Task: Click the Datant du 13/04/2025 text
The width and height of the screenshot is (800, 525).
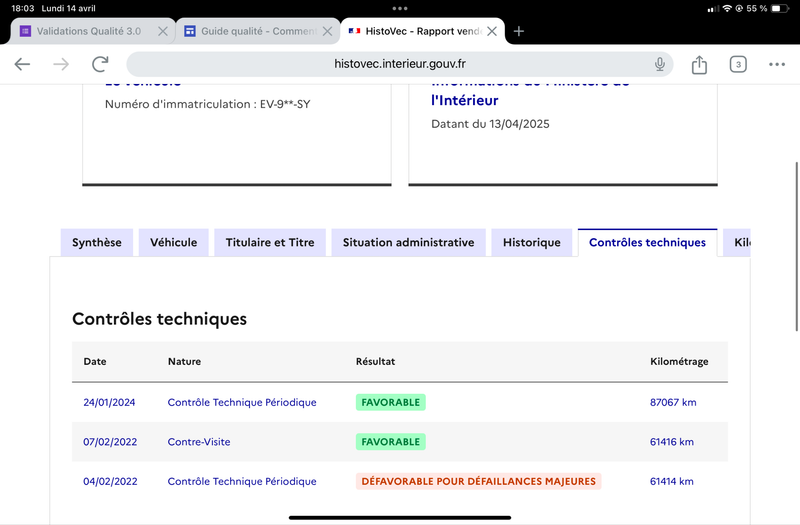Action: click(490, 124)
